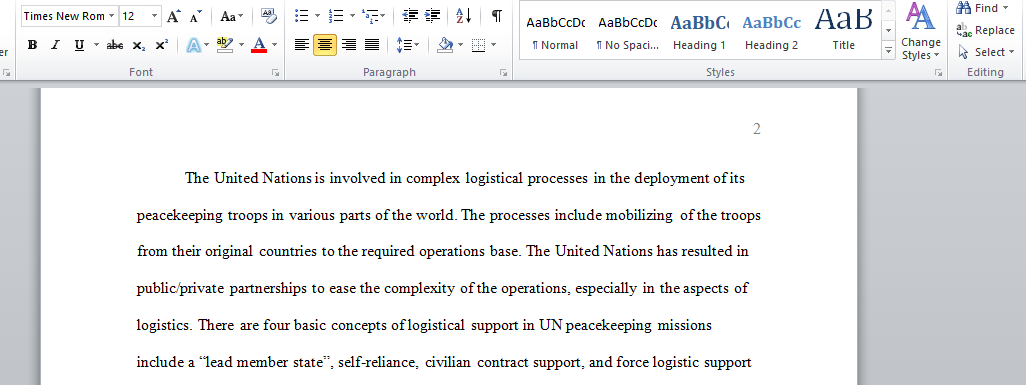Expand the Numbering library dropdown arrow
Viewport: 1026px width, 385px height.
(352, 16)
